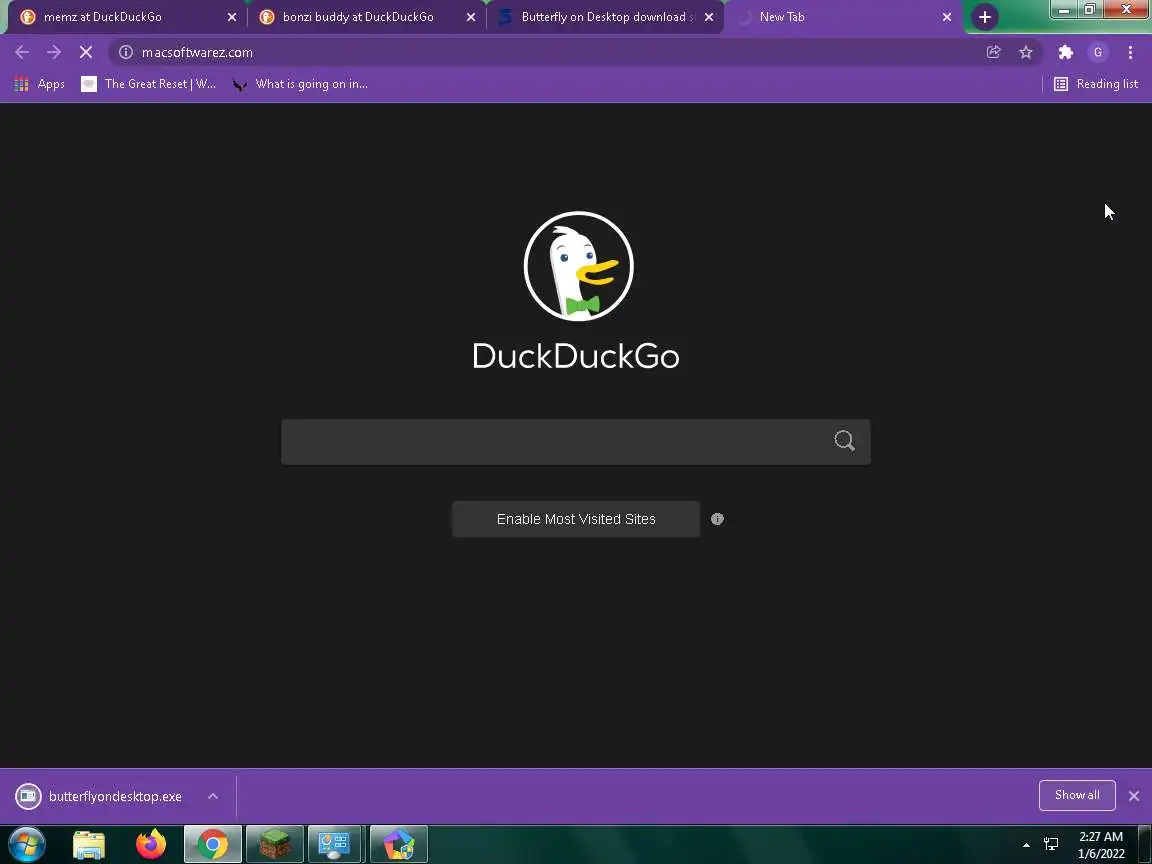Screen dimensions: 1152x864
Task: Open the Windows Start orb
Action: (26, 843)
